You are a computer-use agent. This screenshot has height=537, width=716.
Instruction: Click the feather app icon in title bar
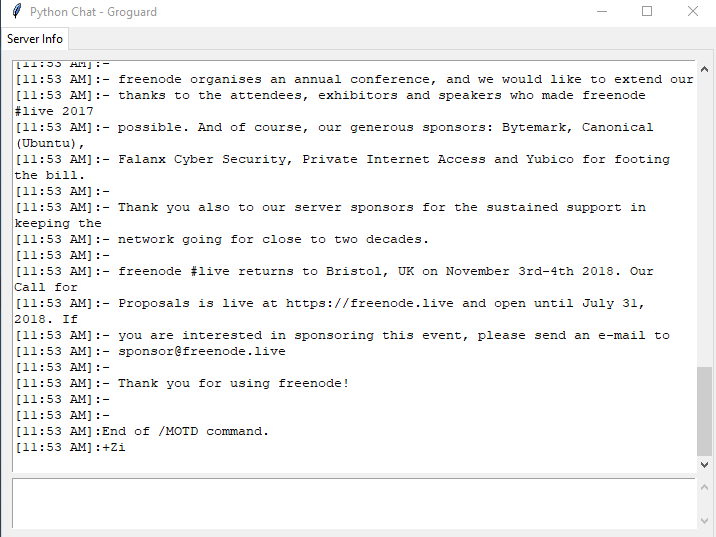[x=15, y=12]
